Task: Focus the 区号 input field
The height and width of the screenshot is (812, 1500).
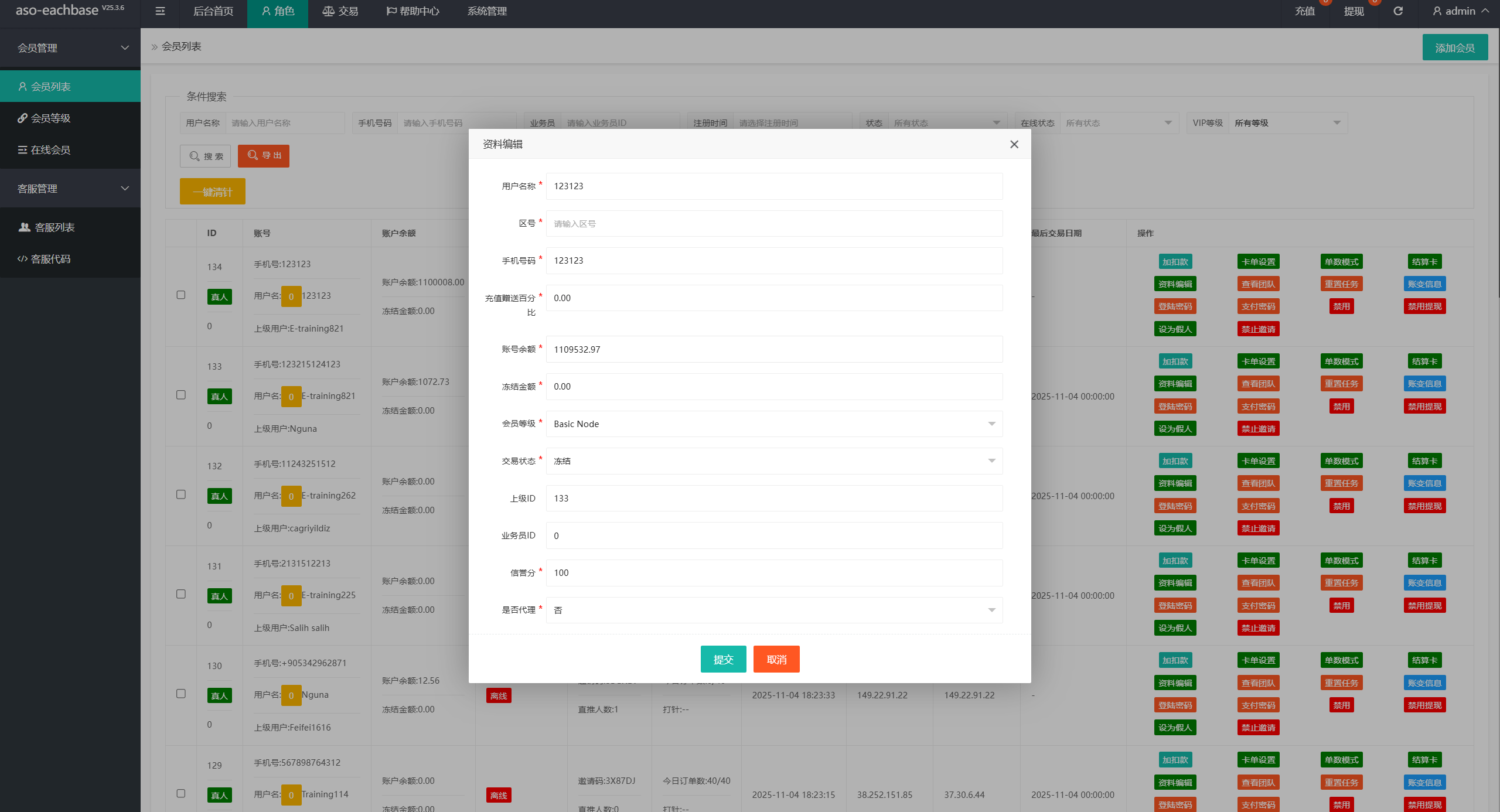Action: click(774, 224)
